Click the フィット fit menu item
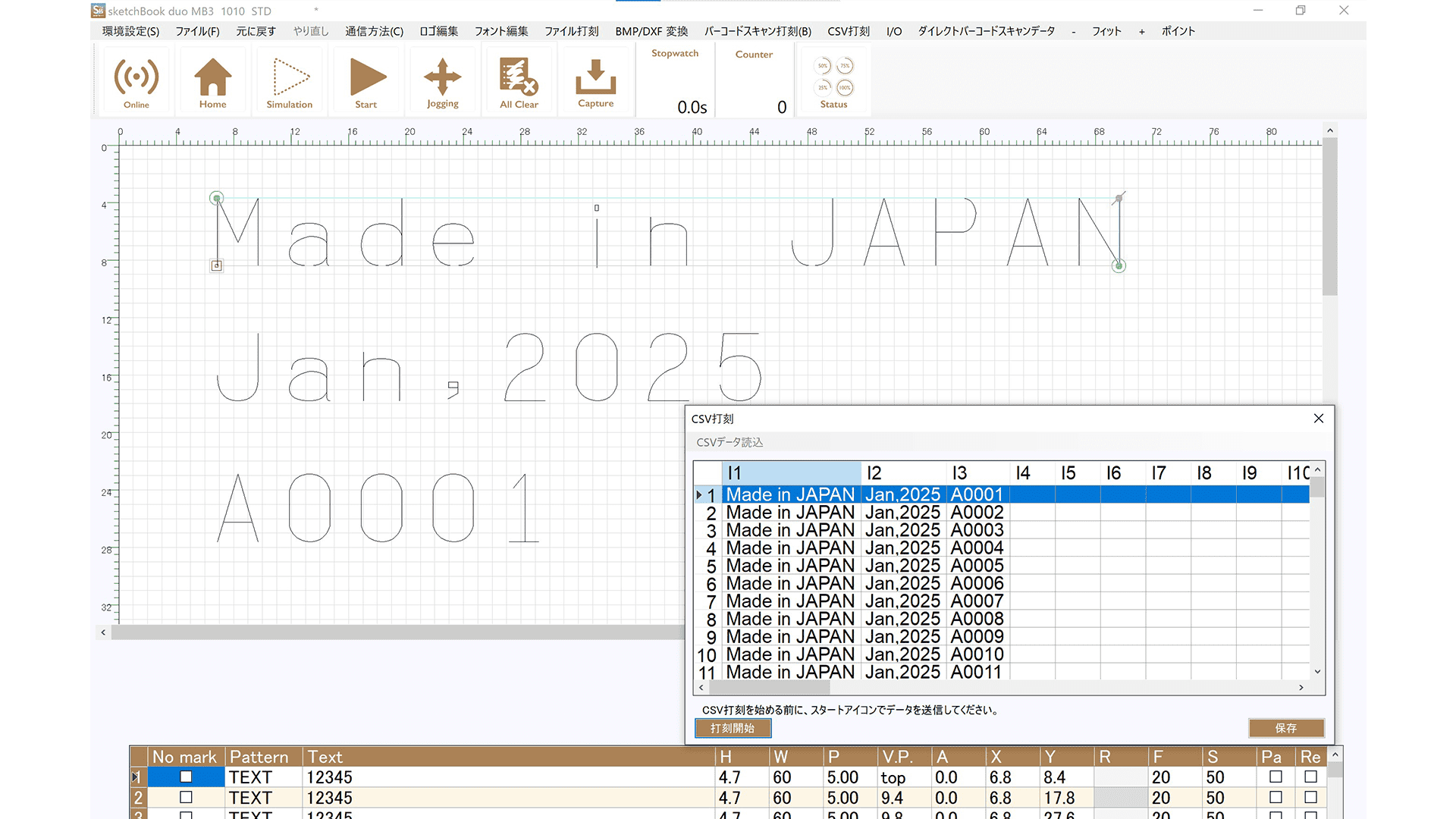The height and width of the screenshot is (819, 1456). tap(1106, 31)
